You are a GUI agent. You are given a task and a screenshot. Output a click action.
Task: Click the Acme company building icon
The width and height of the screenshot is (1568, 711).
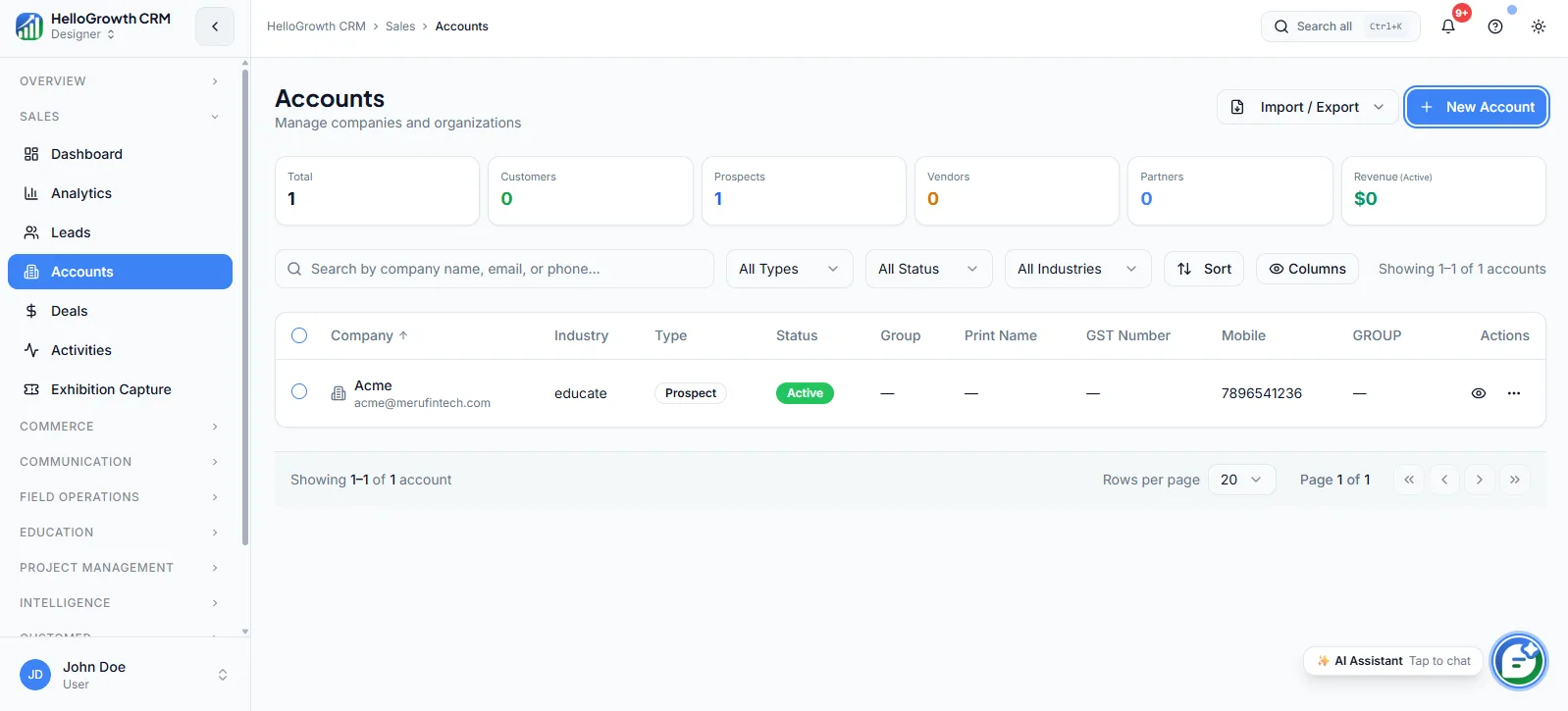point(339,393)
